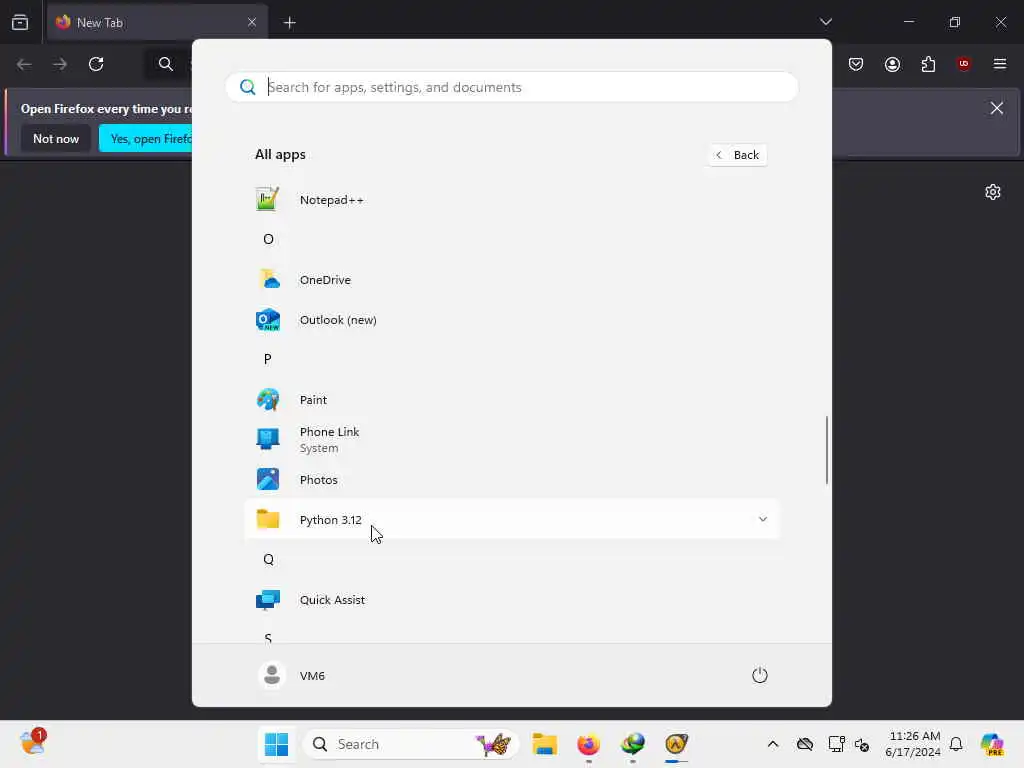This screenshot has width=1024, height=768.
Task: Click the taskbar Search box
Action: [x=411, y=744]
